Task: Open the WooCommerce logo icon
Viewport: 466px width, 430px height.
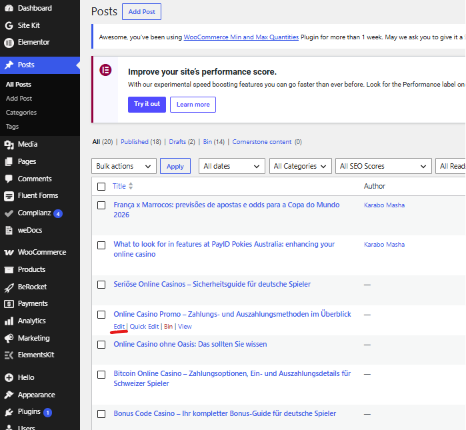Action: click(x=9, y=253)
